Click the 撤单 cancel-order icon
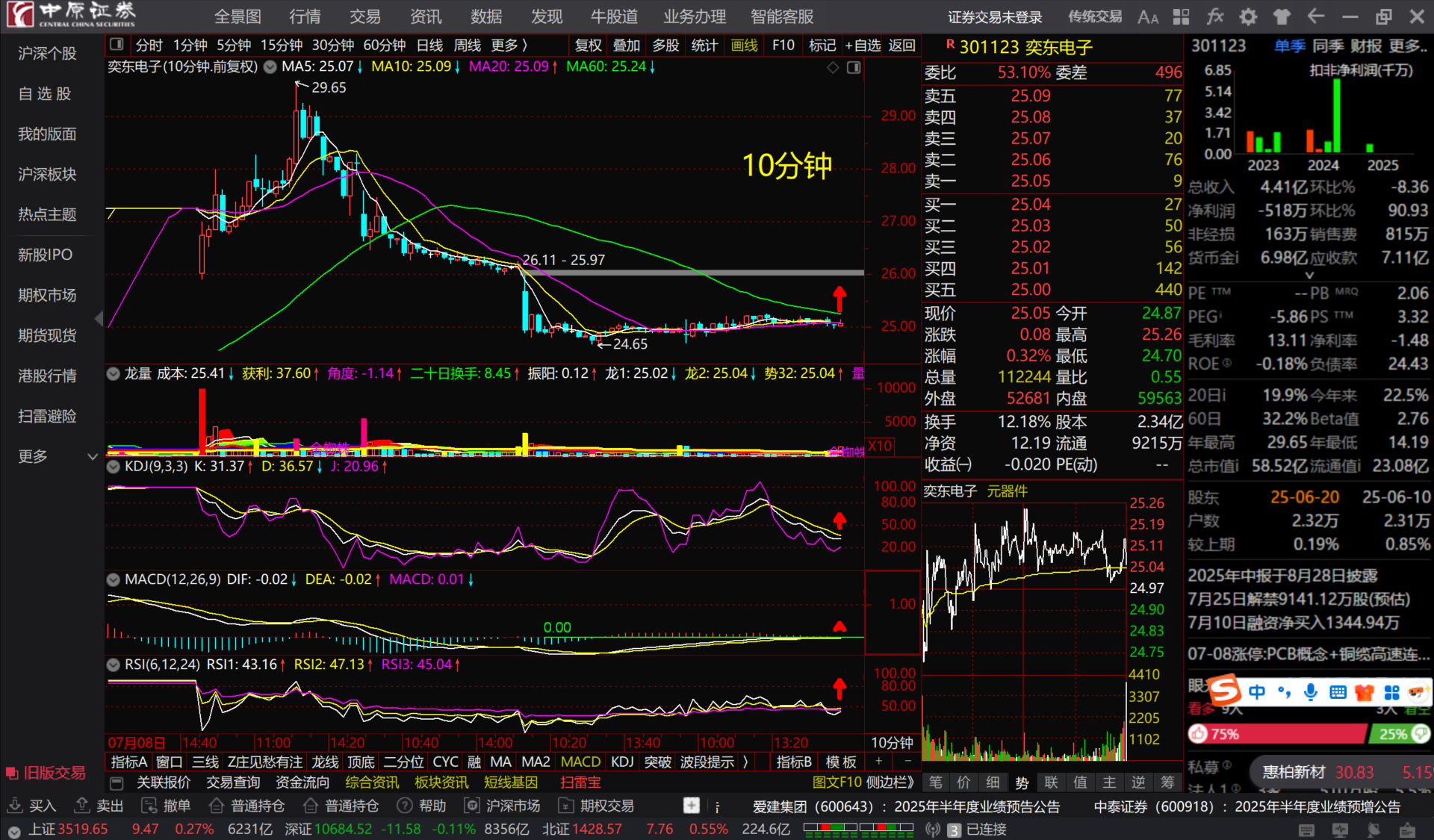Viewport: 1434px width, 840px height. [x=149, y=806]
